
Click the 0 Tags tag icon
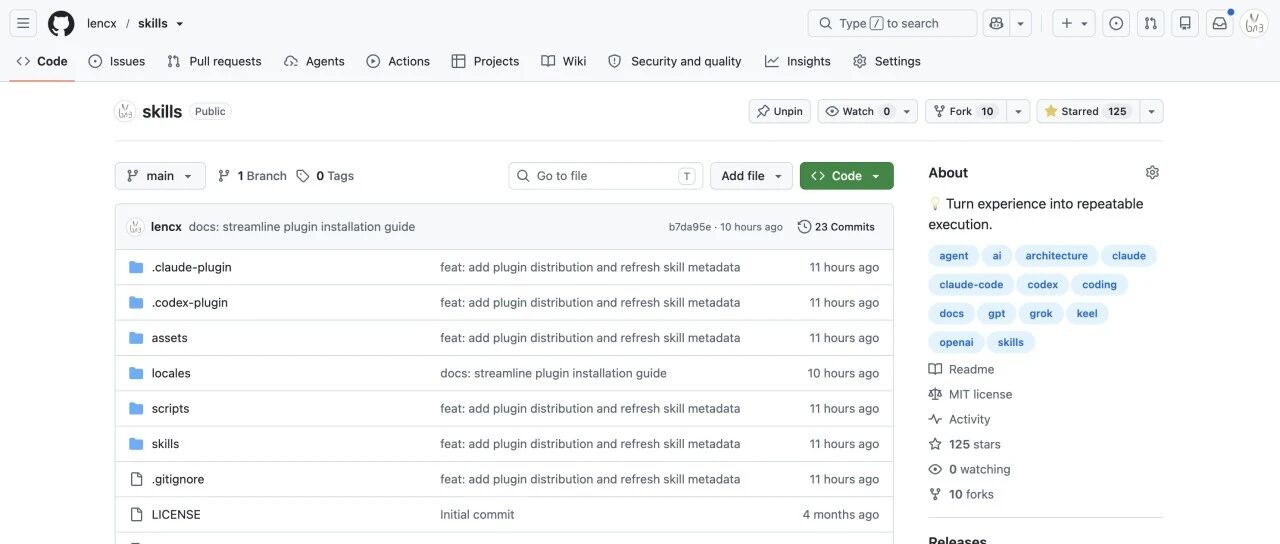(303, 176)
